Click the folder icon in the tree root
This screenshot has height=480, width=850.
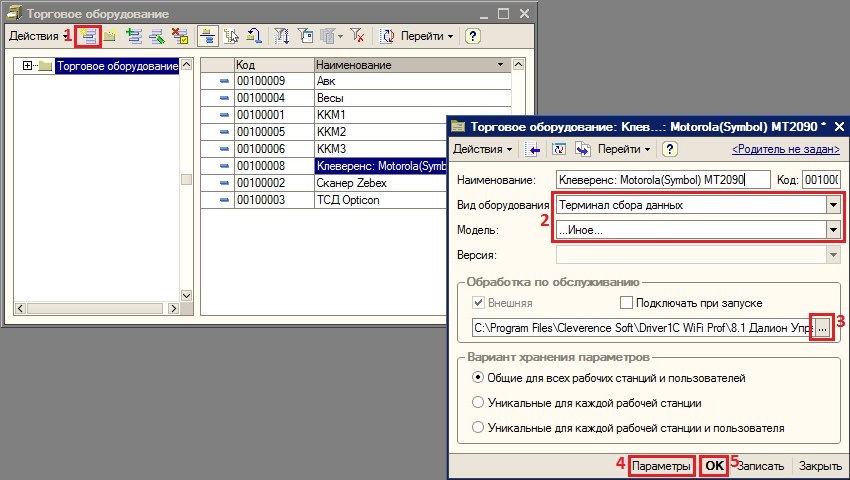[x=46, y=66]
